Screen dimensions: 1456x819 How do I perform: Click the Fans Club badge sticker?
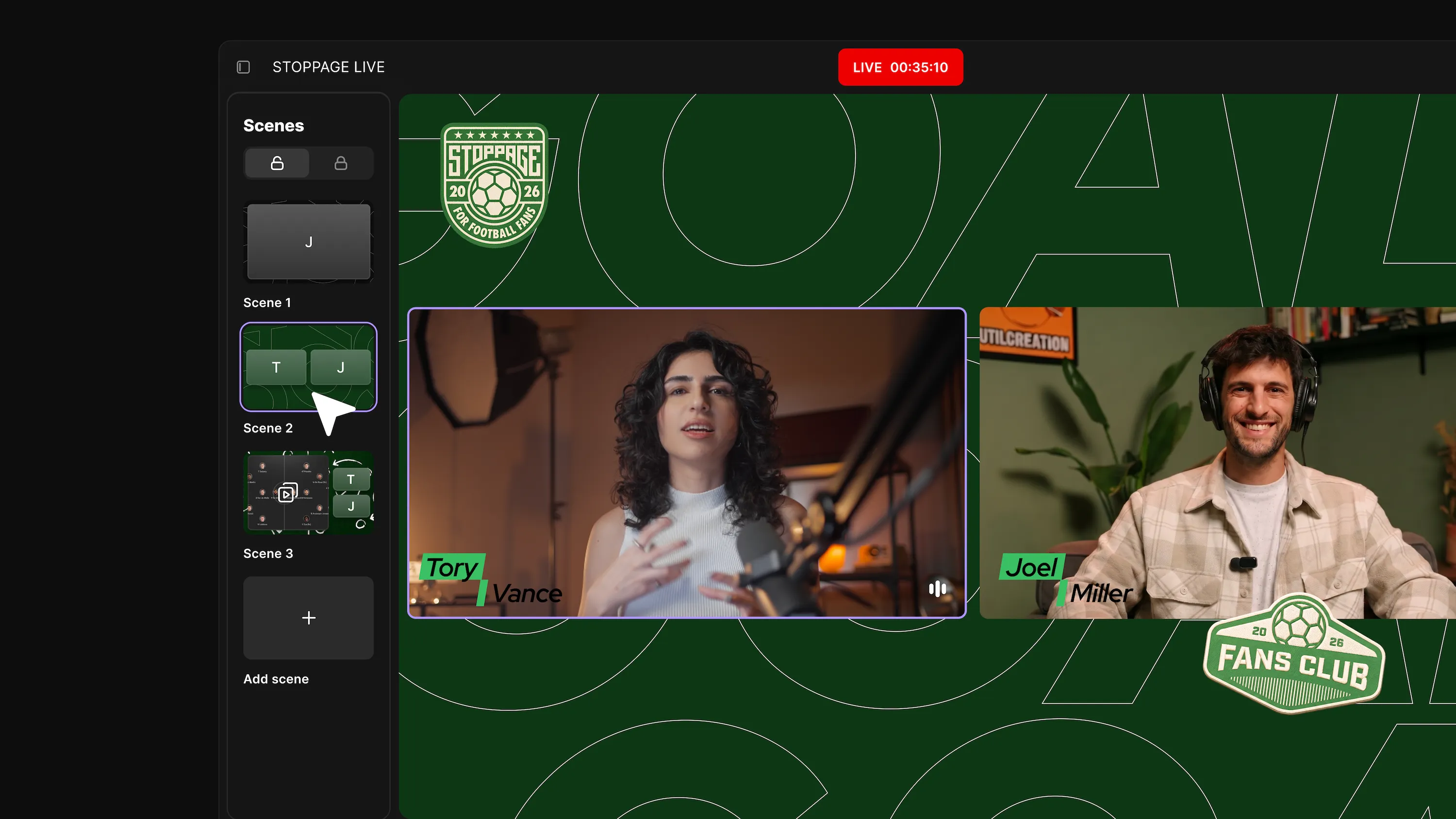click(1294, 653)
